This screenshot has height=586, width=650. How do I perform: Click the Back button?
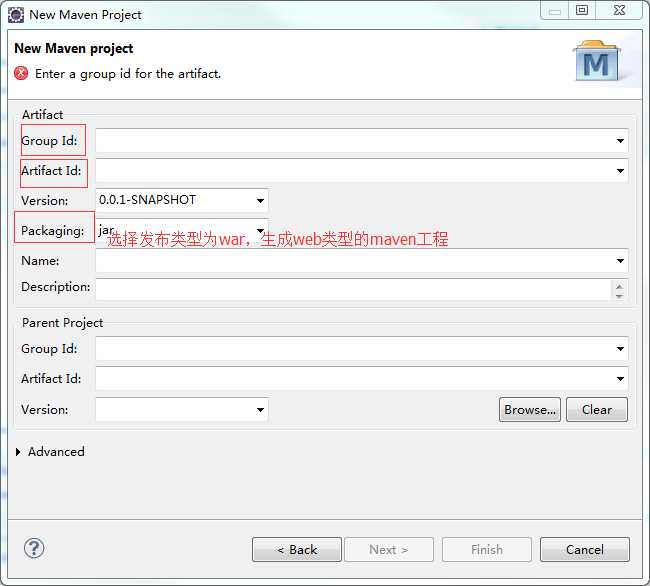click(297, 550)
